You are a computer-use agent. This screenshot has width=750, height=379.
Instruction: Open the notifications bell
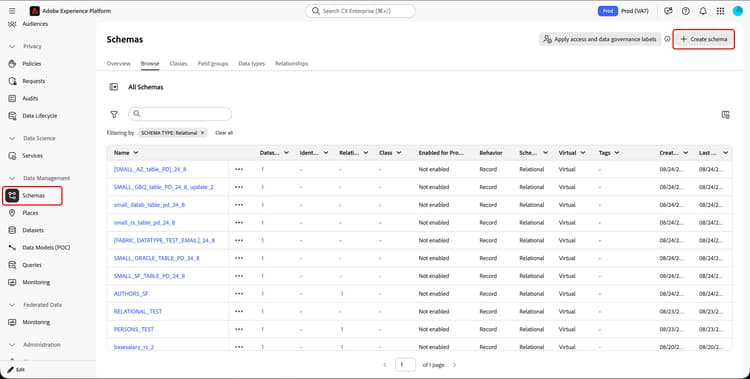703,11
